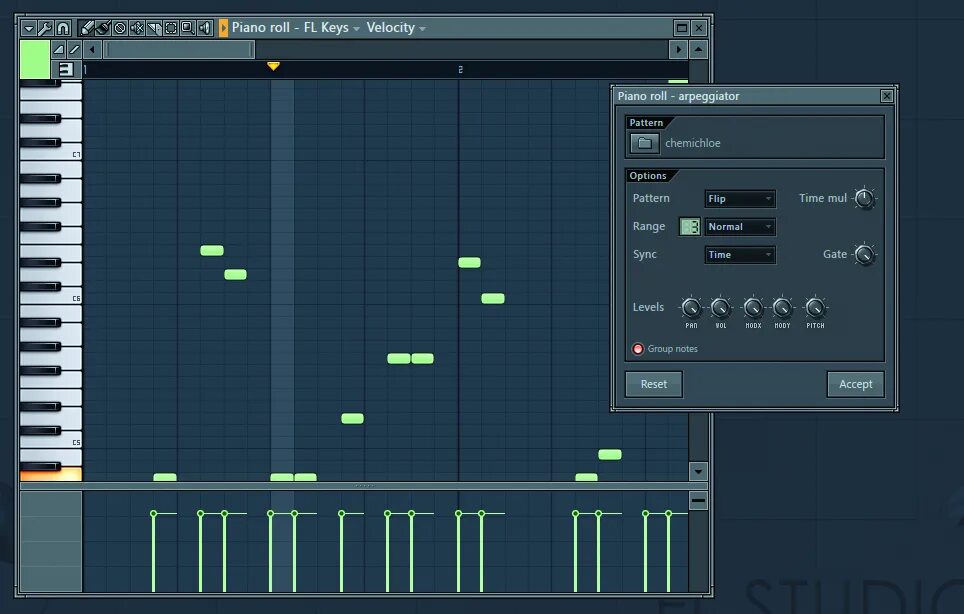Toggle the slide note icon

(74, 50)
